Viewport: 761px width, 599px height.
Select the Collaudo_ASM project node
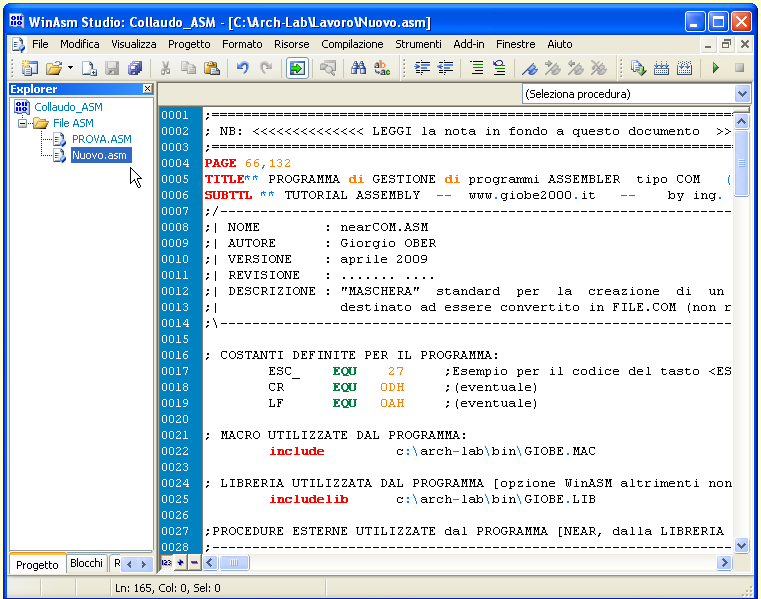[x=68, y=107]
